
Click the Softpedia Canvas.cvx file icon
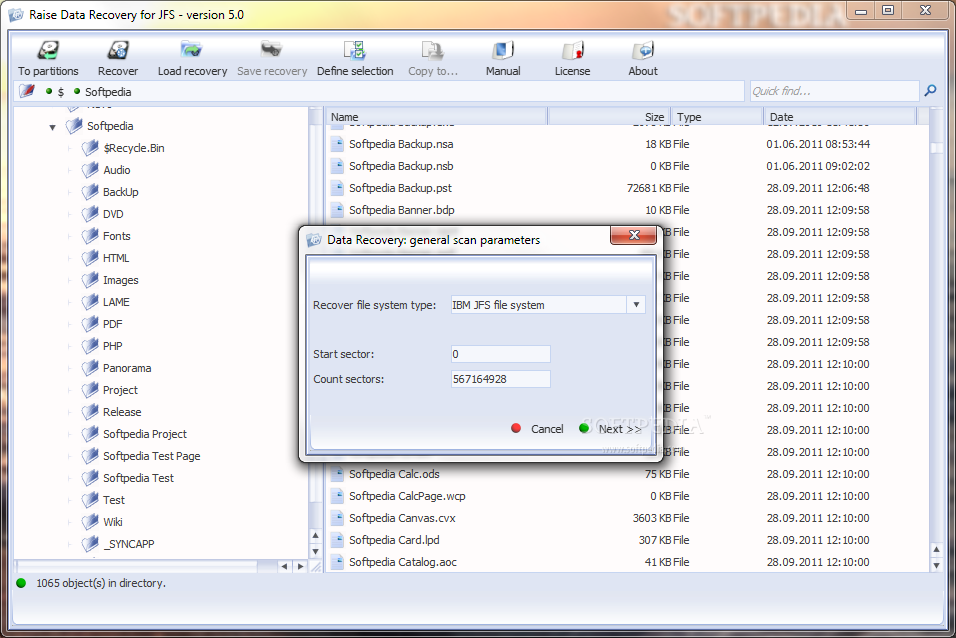pos(337,518)
